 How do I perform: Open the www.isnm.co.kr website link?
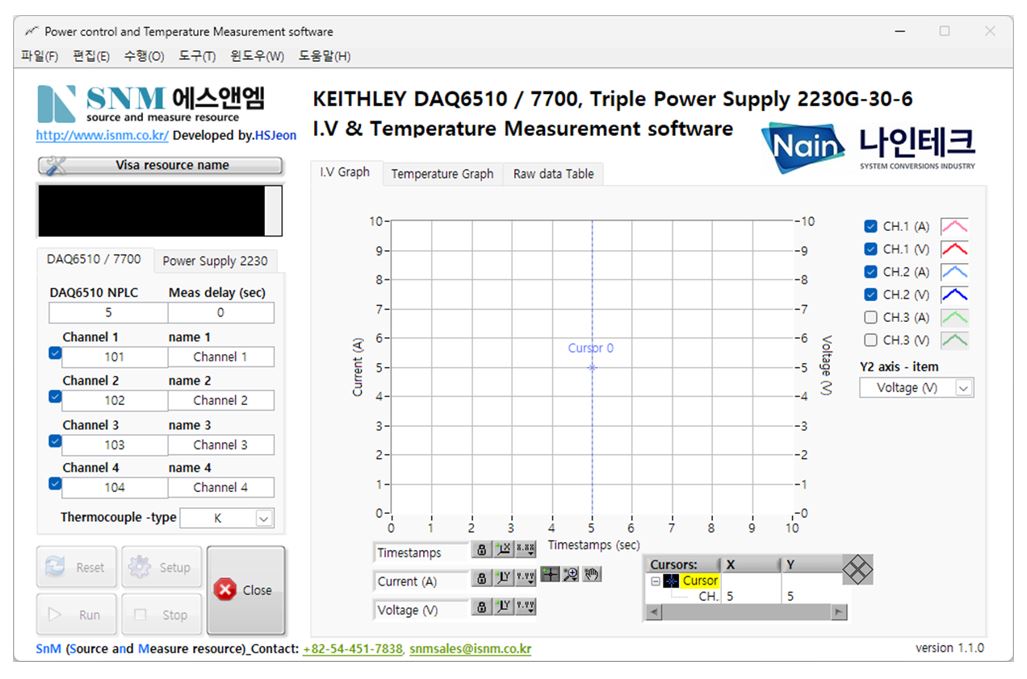click(102, 135)
